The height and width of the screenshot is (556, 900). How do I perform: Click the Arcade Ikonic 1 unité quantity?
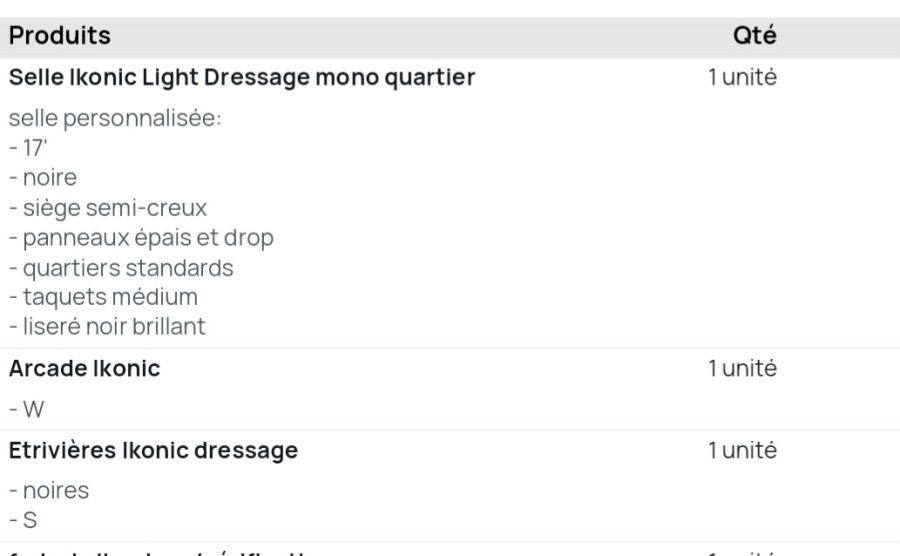click(x=742, y=368)
